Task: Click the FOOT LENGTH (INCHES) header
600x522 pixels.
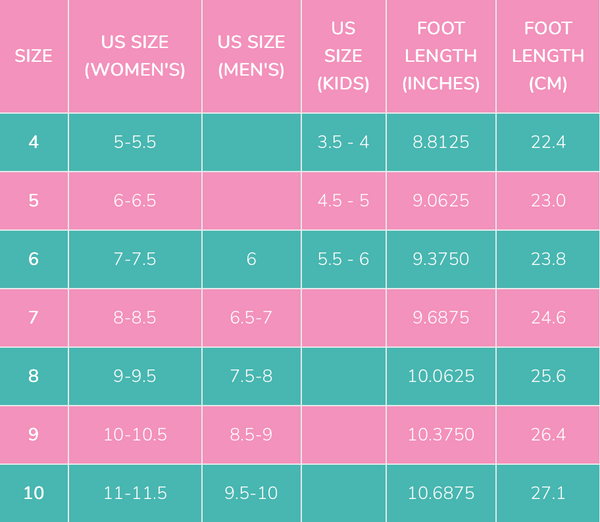Action: click(441, 56)
